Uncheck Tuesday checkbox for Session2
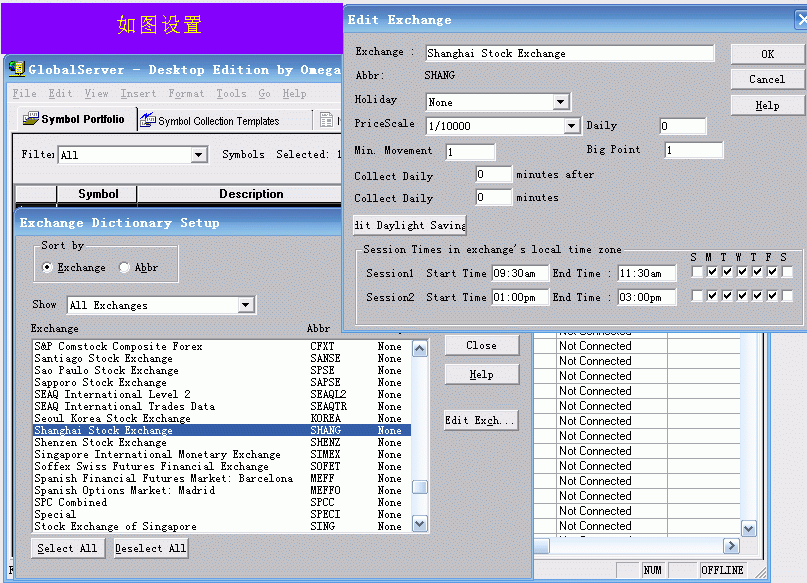The height and width of the screenshot is (583, 807). (x=727, y=295)
